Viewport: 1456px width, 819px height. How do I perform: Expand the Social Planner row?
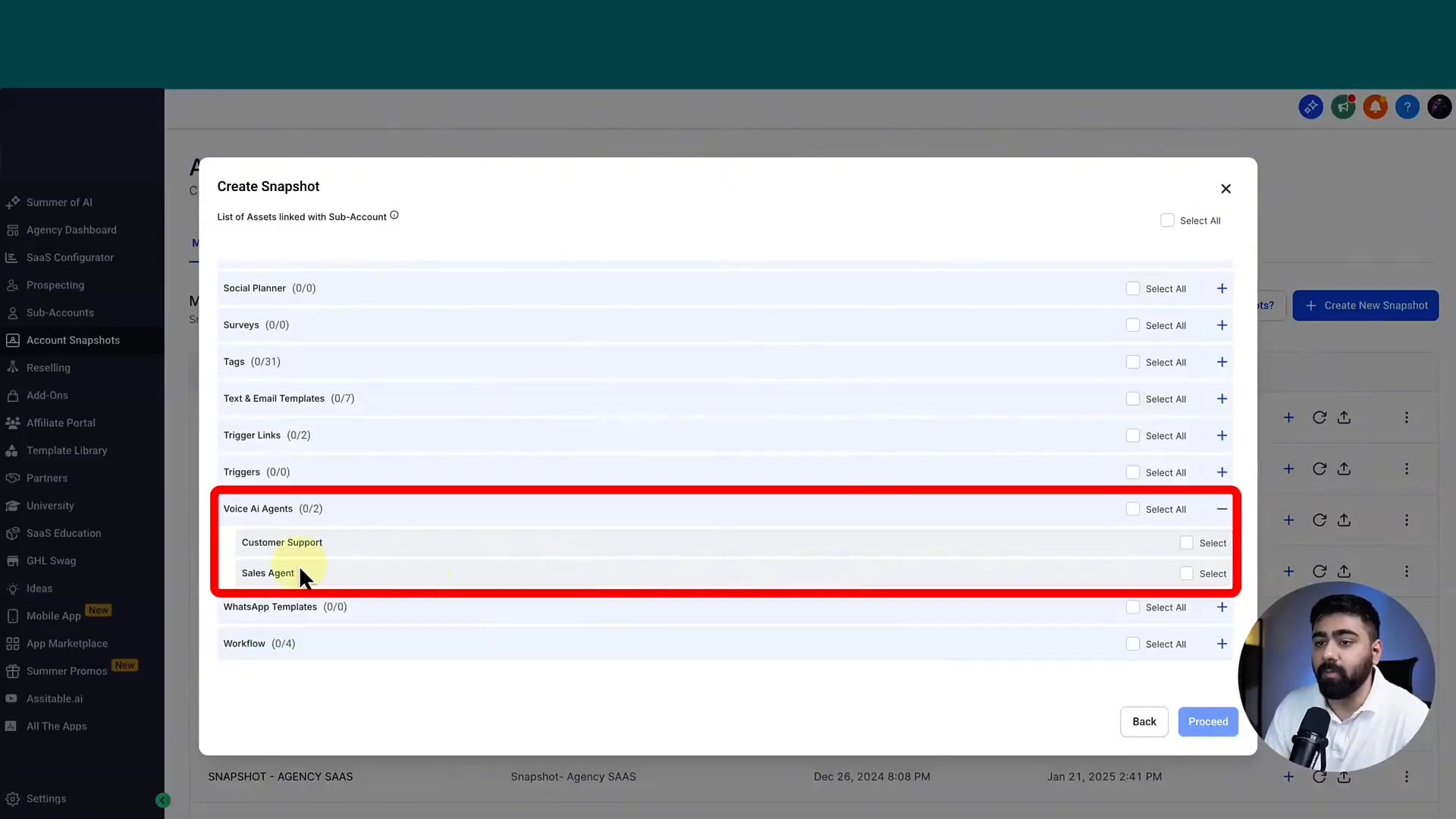(x=1222, y=289)
